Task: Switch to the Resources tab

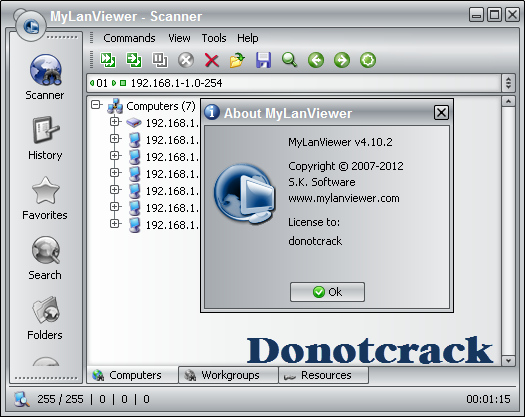Action: pos(323,375)
